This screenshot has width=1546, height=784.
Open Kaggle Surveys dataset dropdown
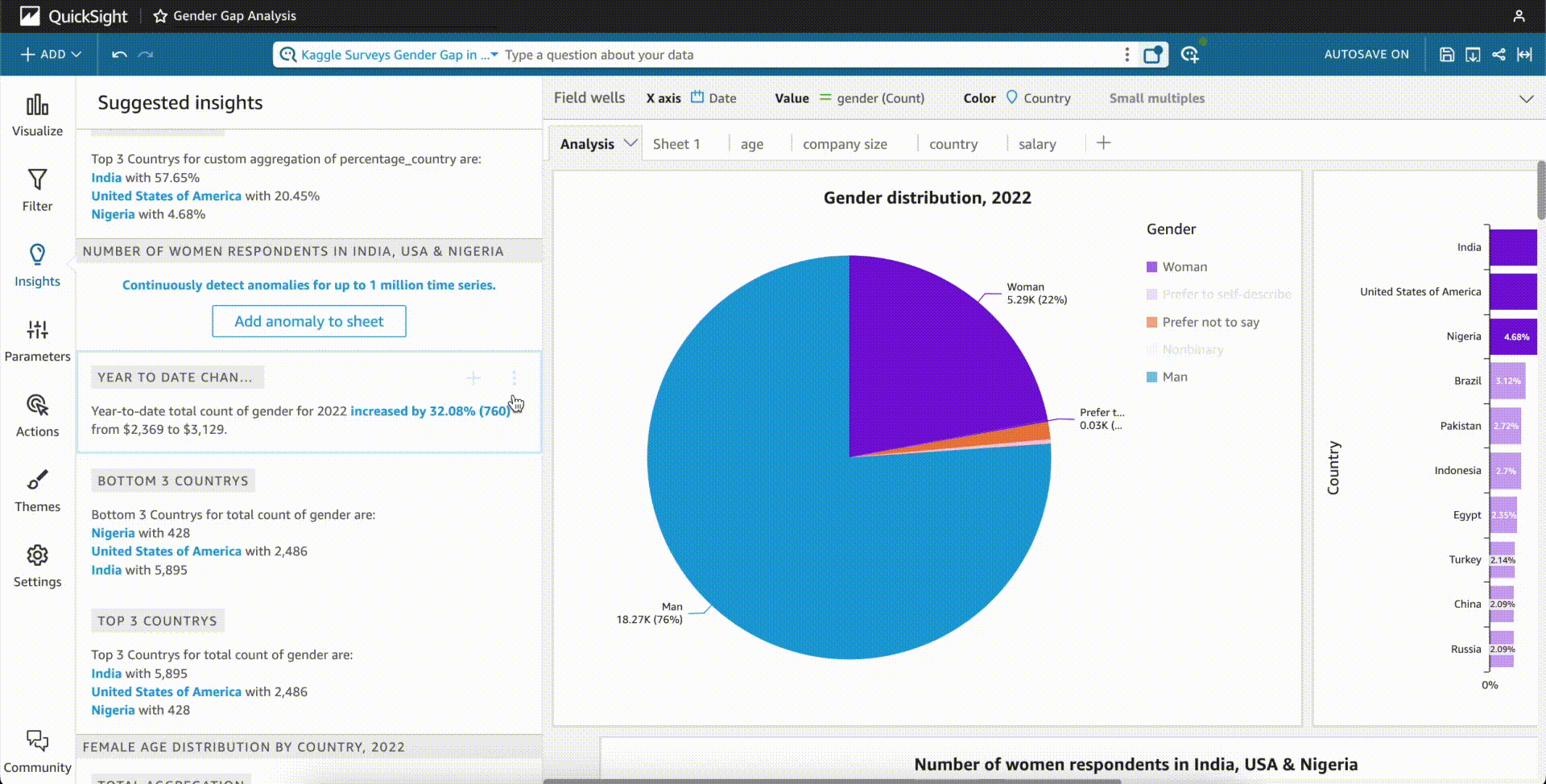point(399,55)
